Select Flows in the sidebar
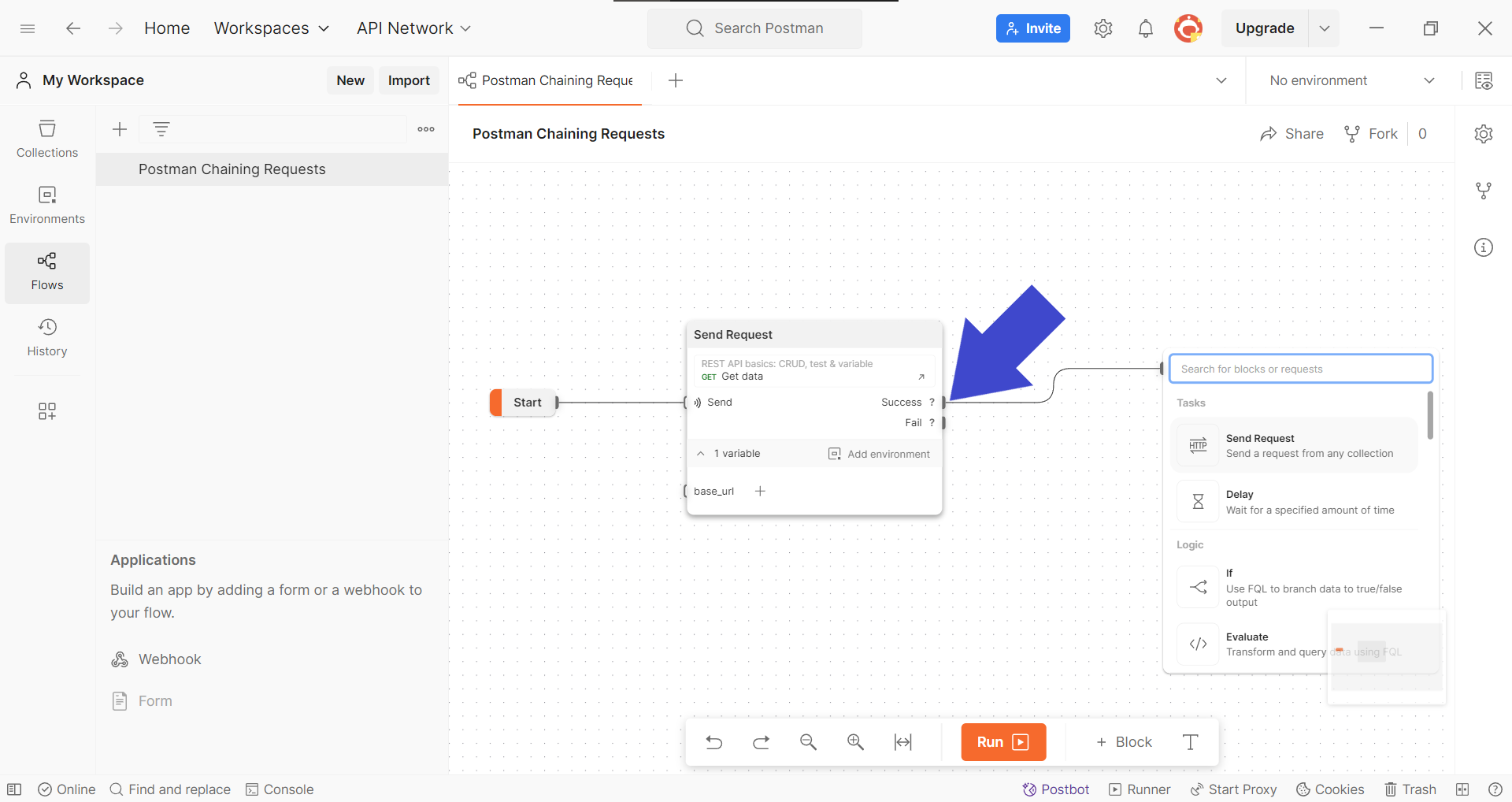Image resolution: width=1512 pixels, height=802 pixels. point(47,272)
